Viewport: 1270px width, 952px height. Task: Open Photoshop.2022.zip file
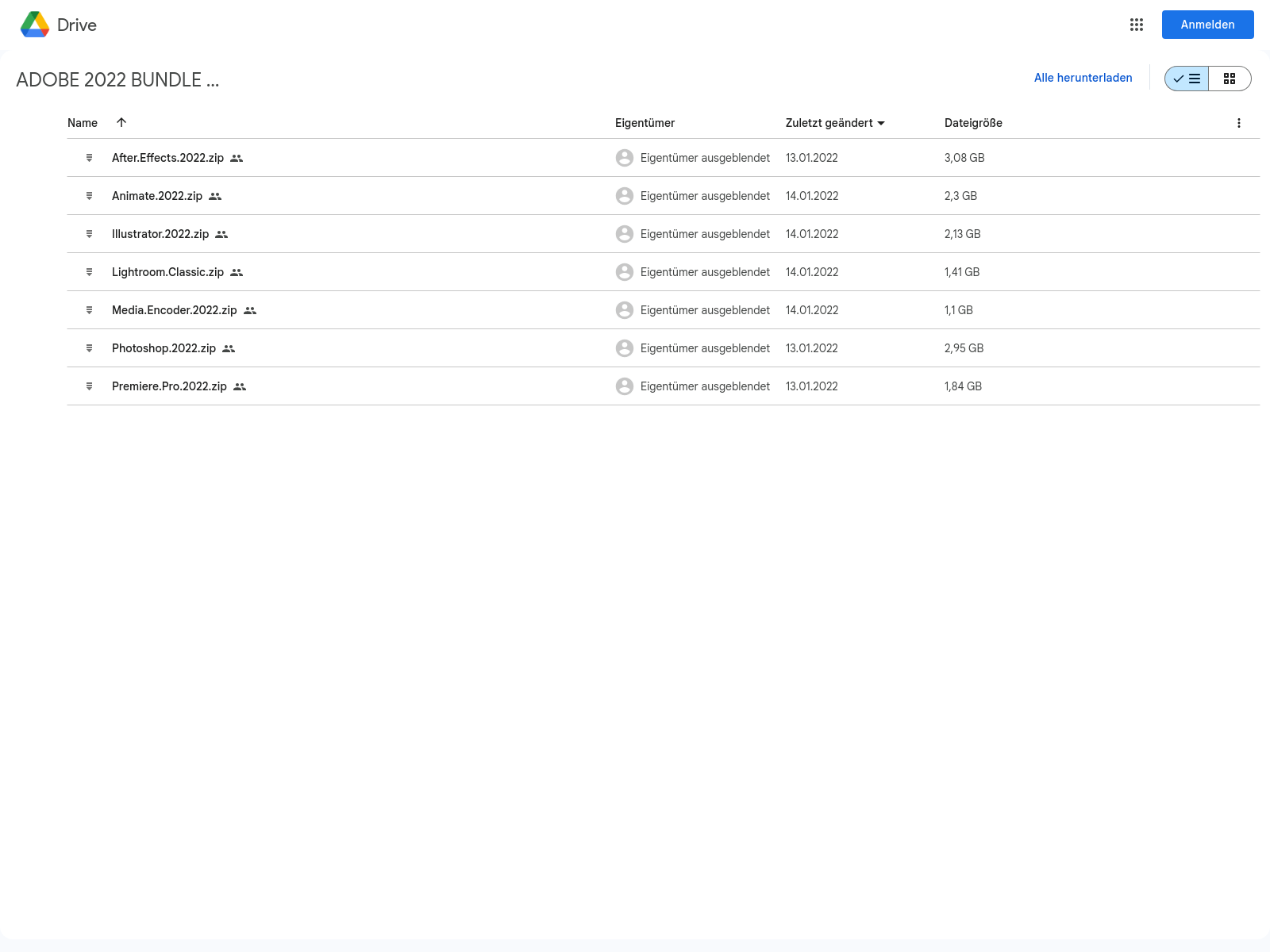pyautogui.click(x=164, y=348)
